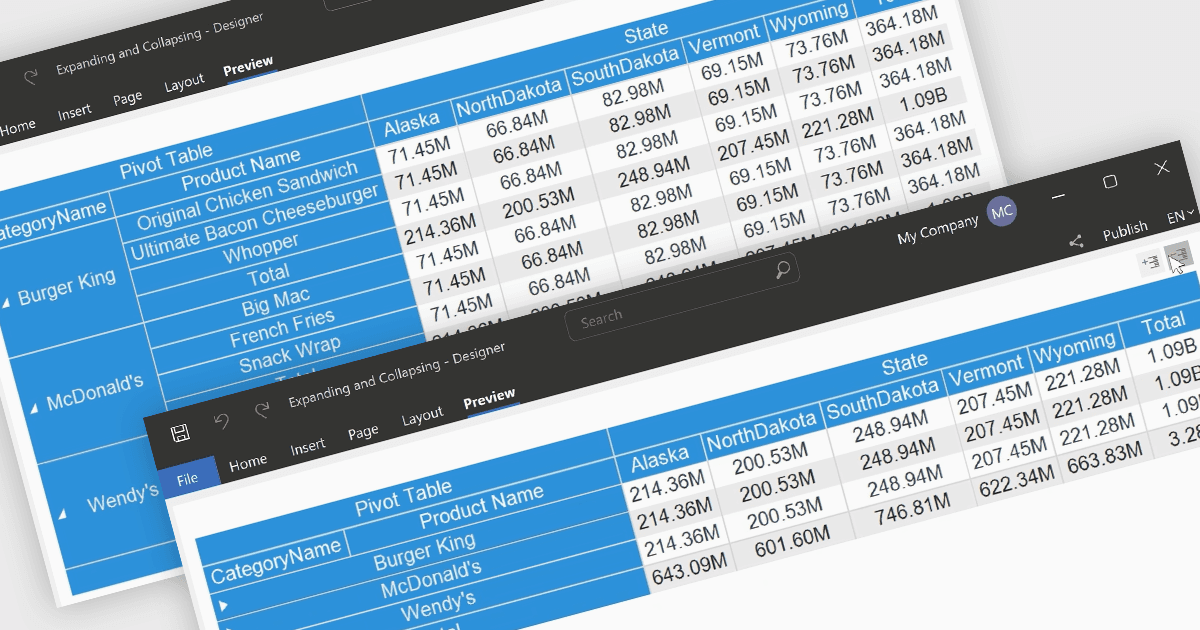
Task: Collapse the McDonald's category in back window
Action: [35, 406]
